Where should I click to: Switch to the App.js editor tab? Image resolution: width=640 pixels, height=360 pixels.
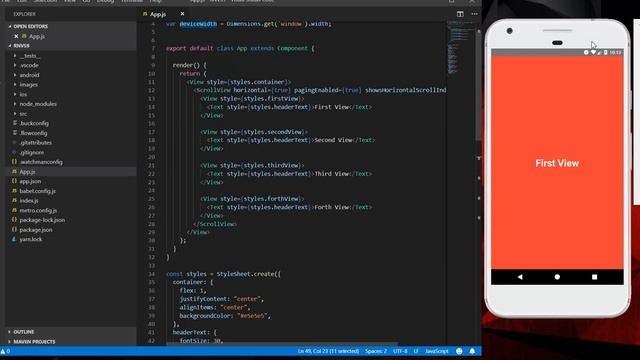tap(158, 14)
